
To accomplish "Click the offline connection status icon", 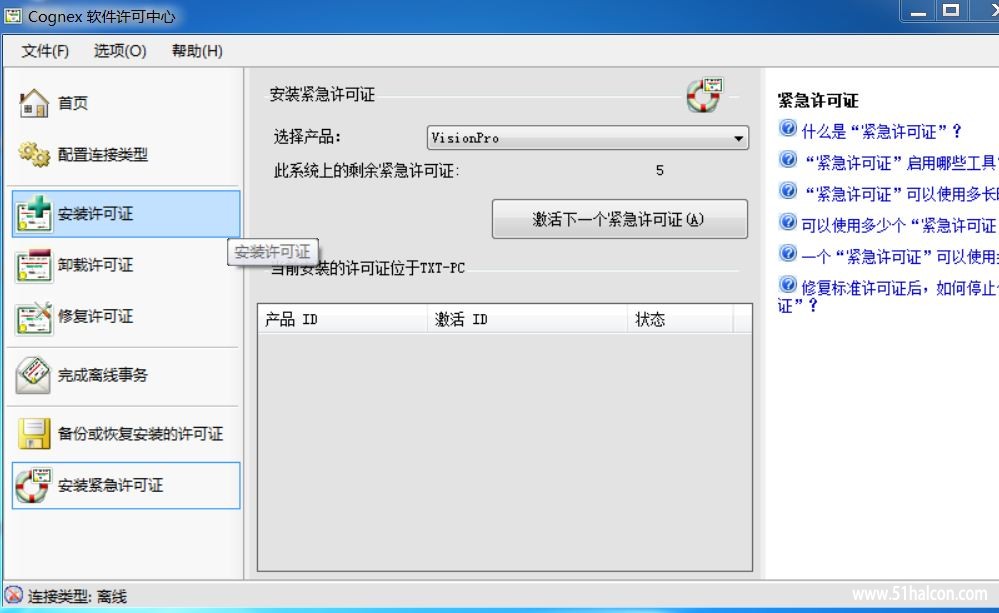I will tap(13, 595).
